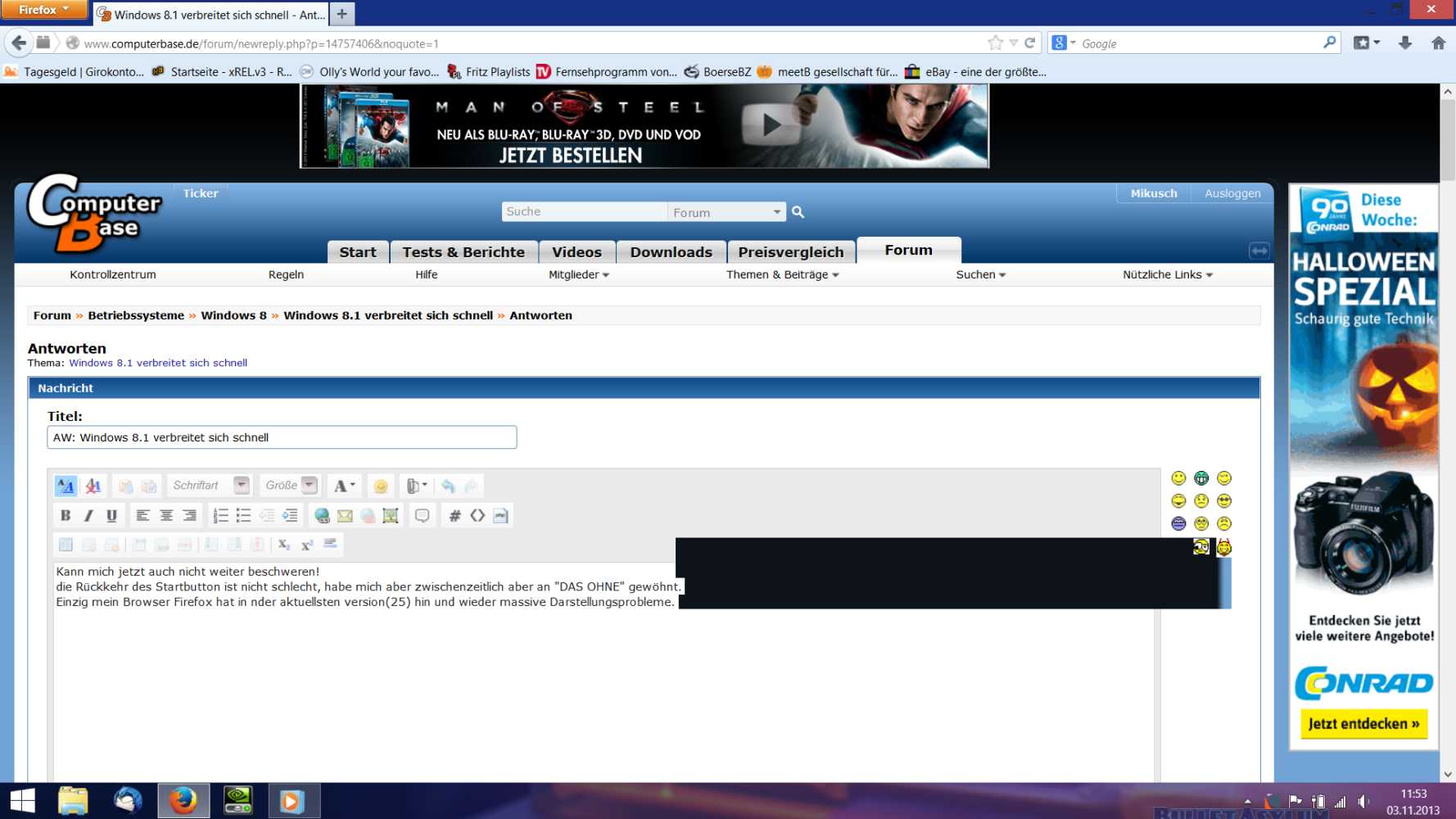Expand the Nützliche Links menu
The height and width of the screenshot is (819, 1456).
coord(1168,274)
